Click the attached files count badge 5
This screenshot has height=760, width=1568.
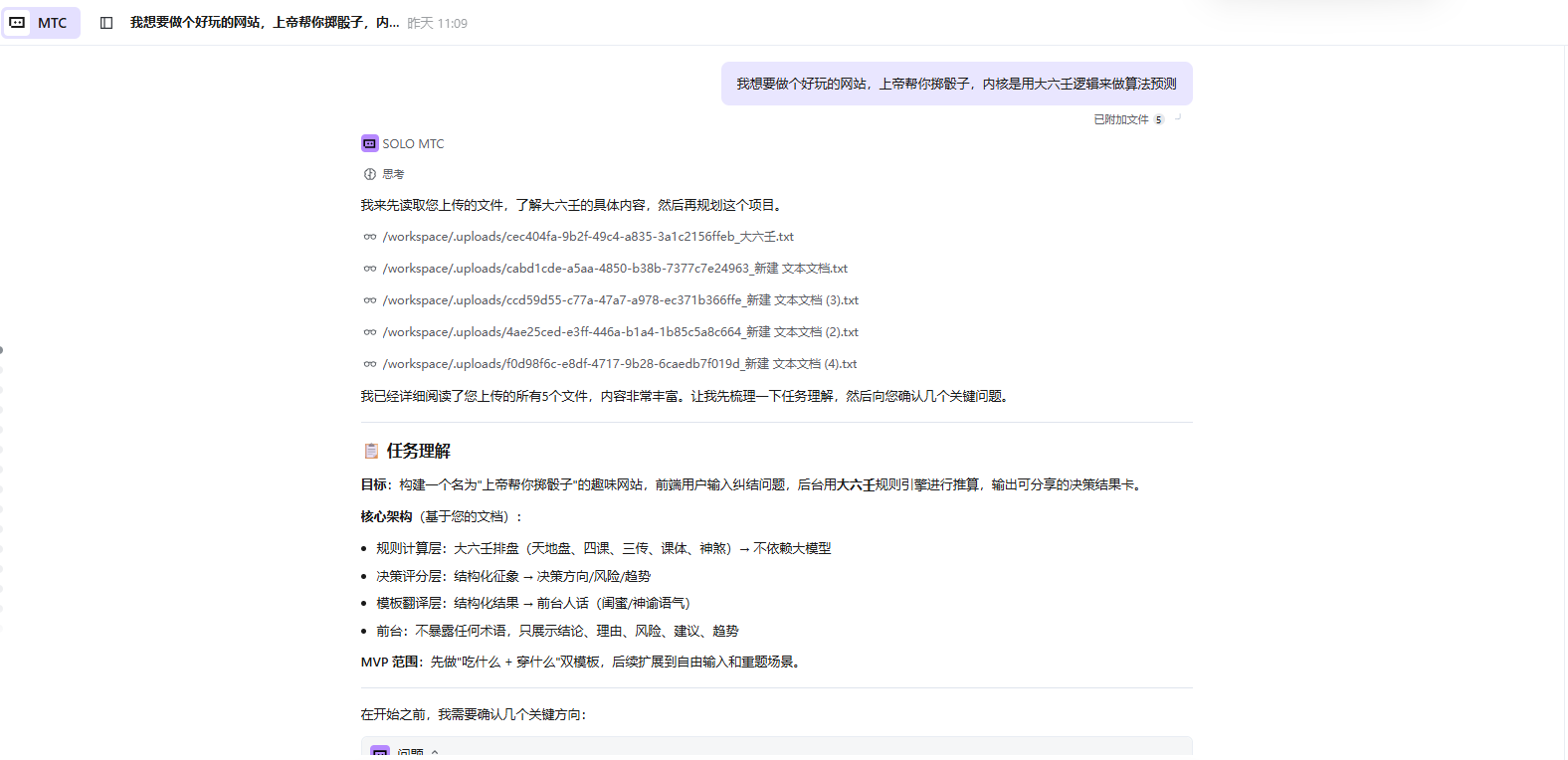pos(1158,119)
